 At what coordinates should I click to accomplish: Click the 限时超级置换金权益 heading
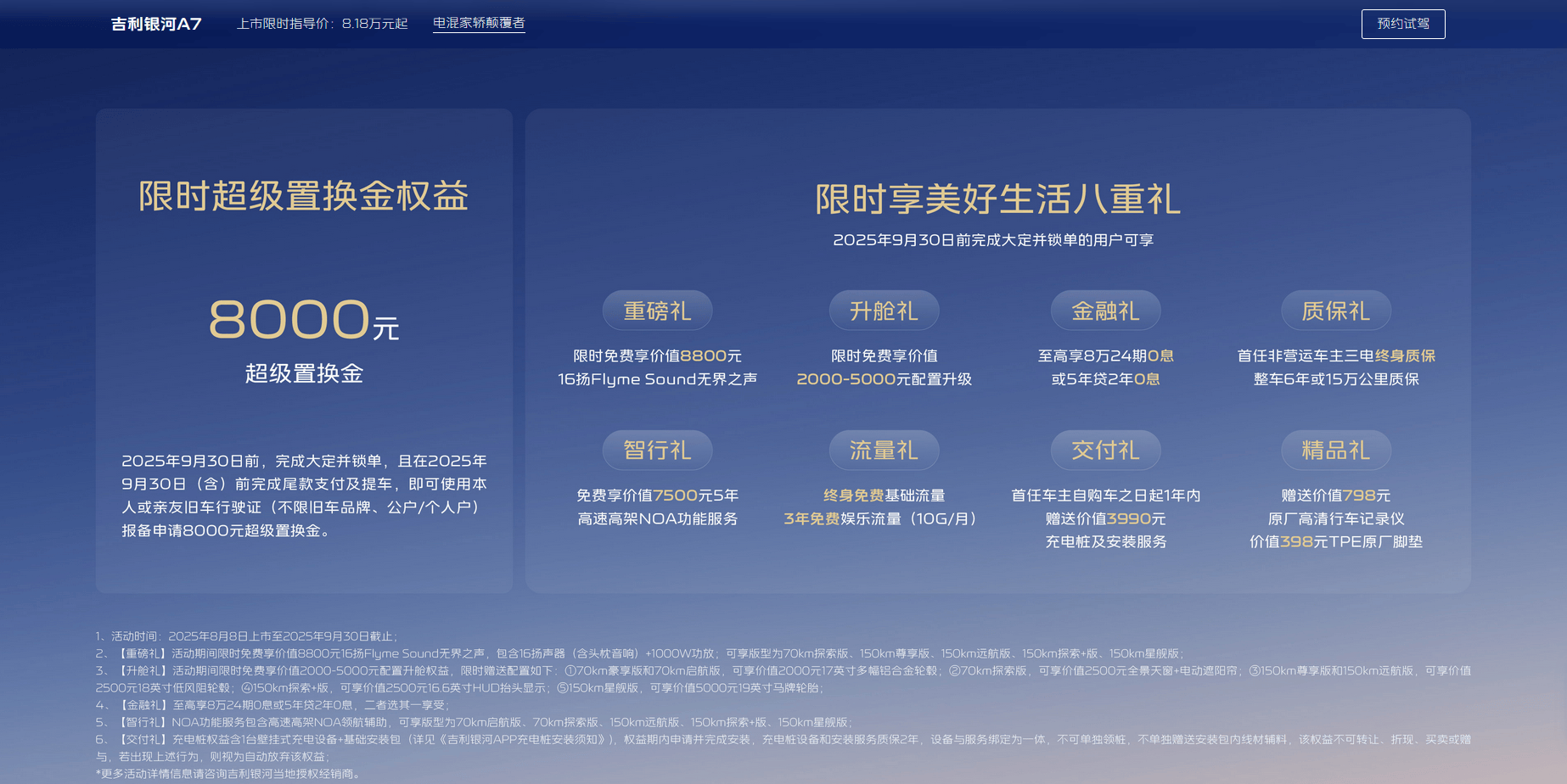pyautogui.click(x=304, y=196)
